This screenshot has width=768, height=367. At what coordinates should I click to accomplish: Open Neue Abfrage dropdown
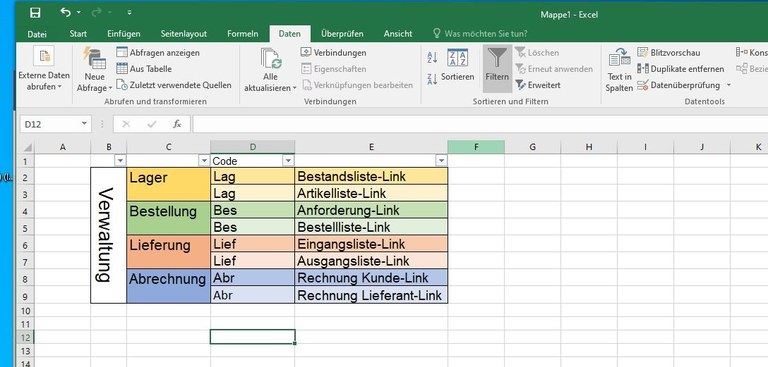pyautogui.click(x=95, y=70)
